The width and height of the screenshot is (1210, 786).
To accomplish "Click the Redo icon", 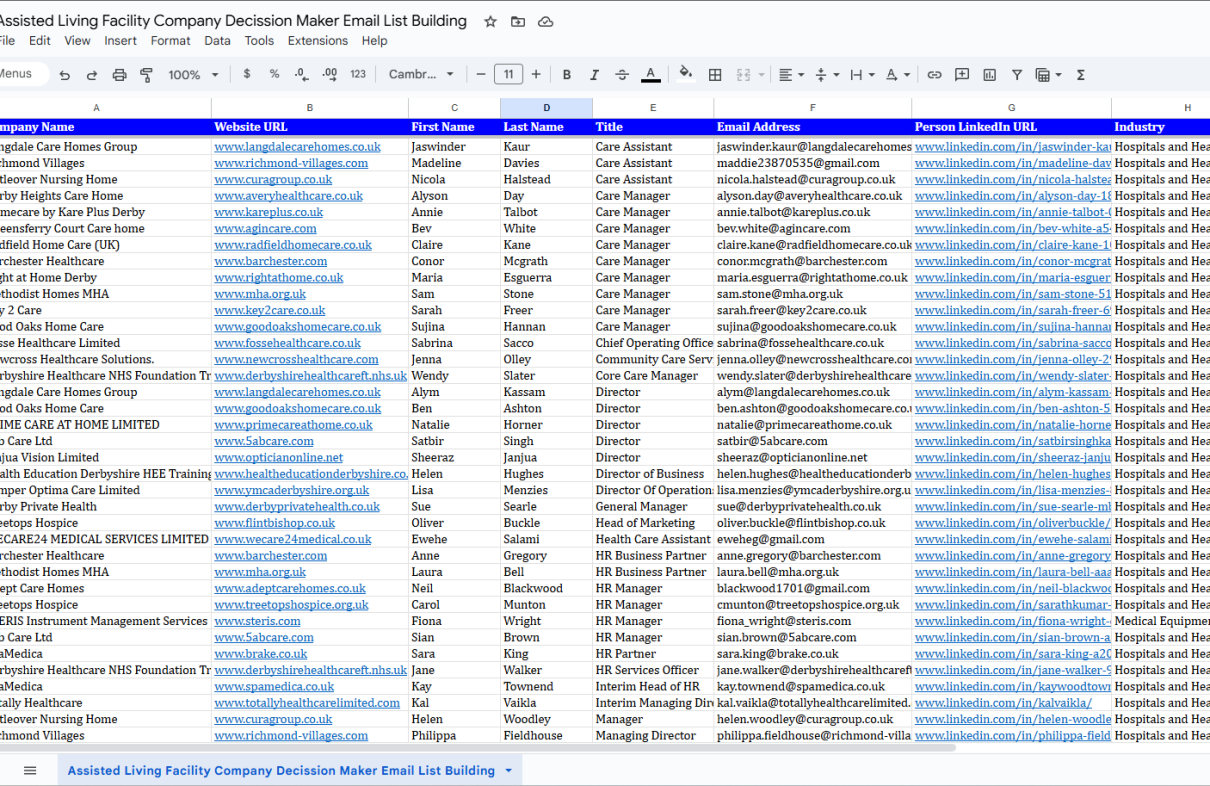I will tap(92, 75).
